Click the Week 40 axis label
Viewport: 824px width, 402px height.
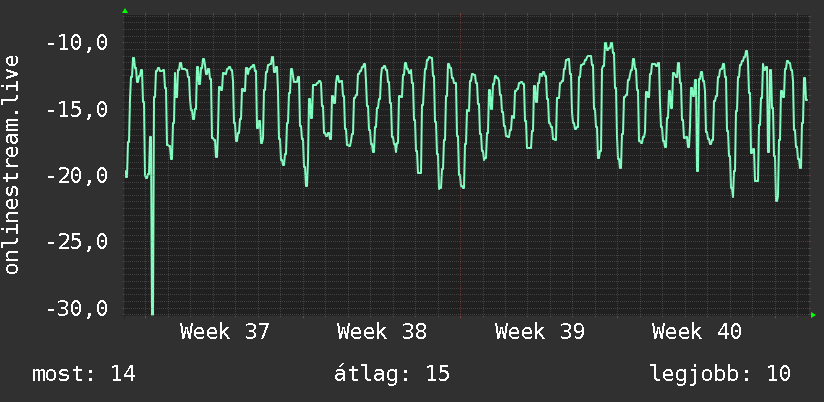coord(696,332)
